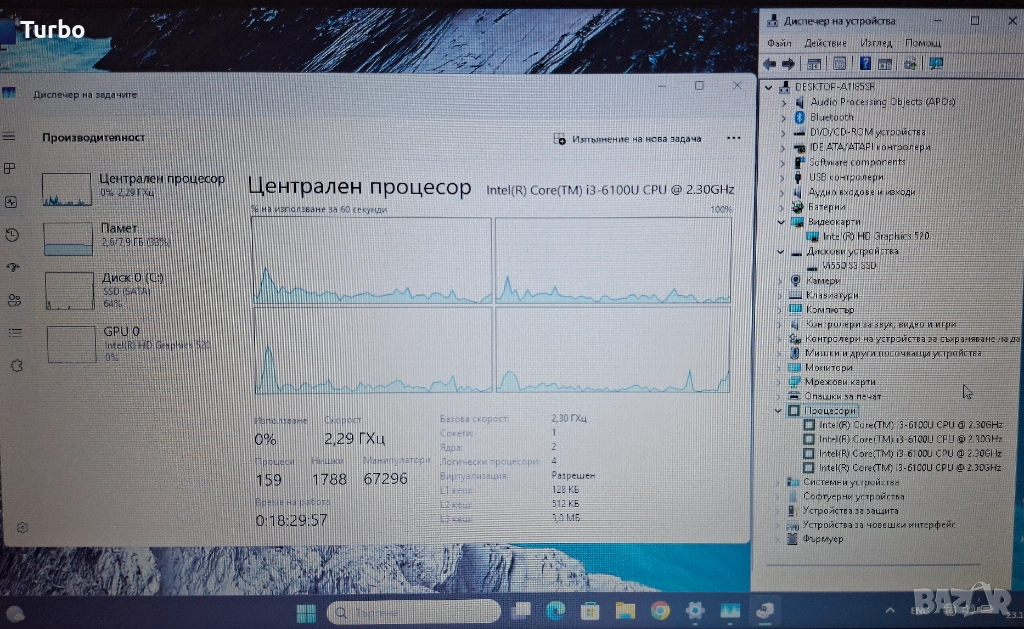This screenshot has height=629, width=1024.
Task: Open Task Manager settings gear icon
Action: point(22,527)
